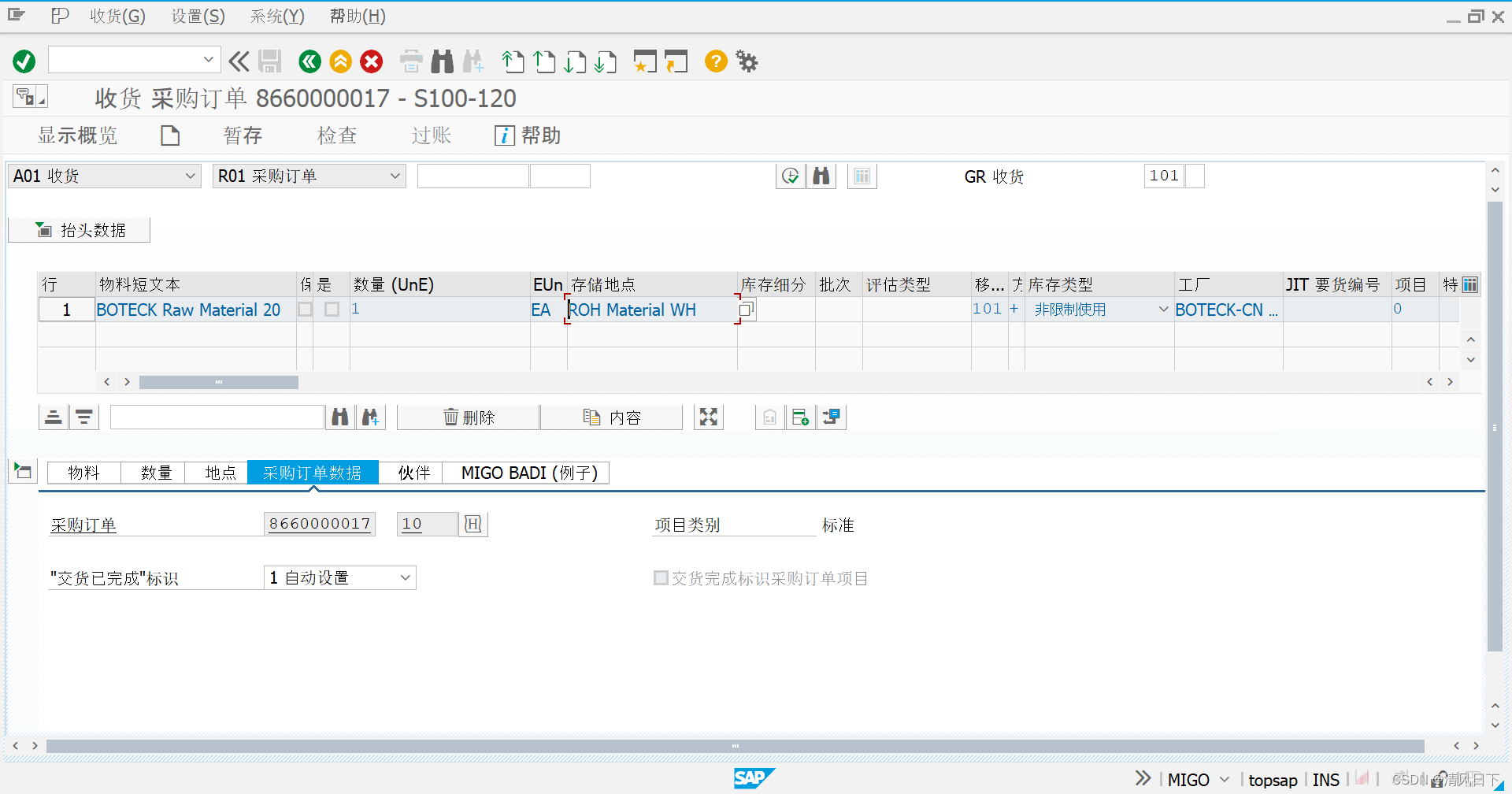Expand status bar with double chevron
Image resolution: width=1512 pixels, height=794 pixels.
1143,779
